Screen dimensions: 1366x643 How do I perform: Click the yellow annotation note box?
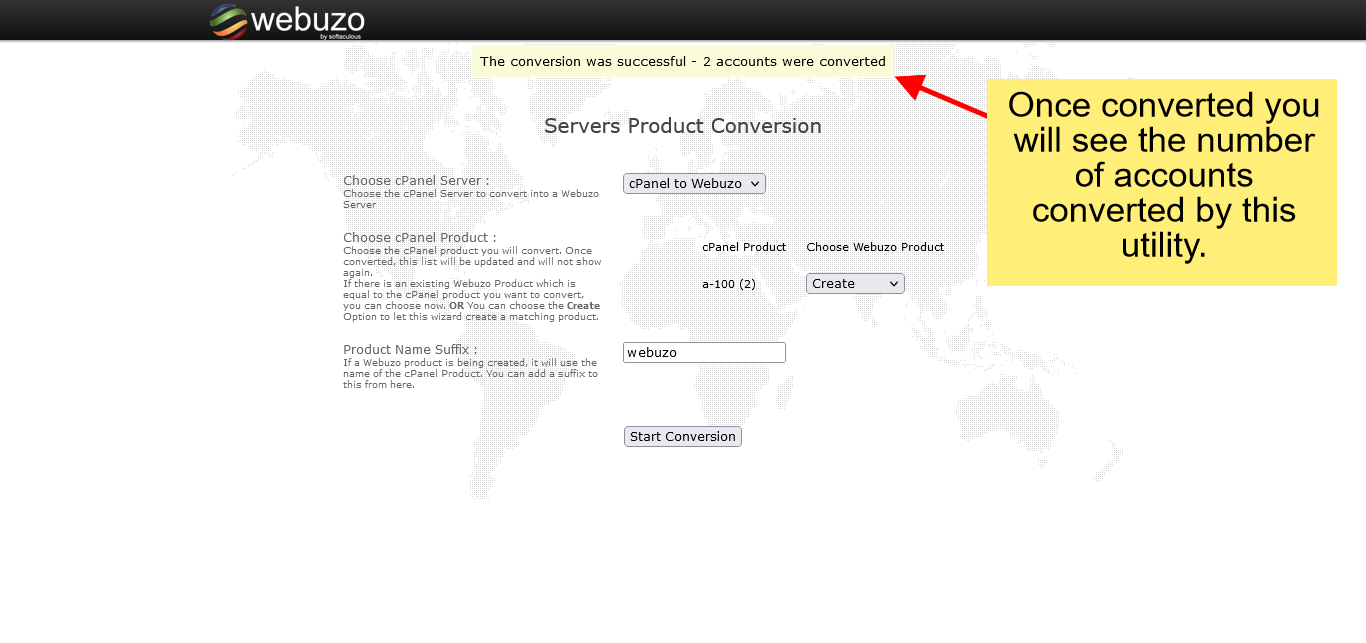[1161, 182]
